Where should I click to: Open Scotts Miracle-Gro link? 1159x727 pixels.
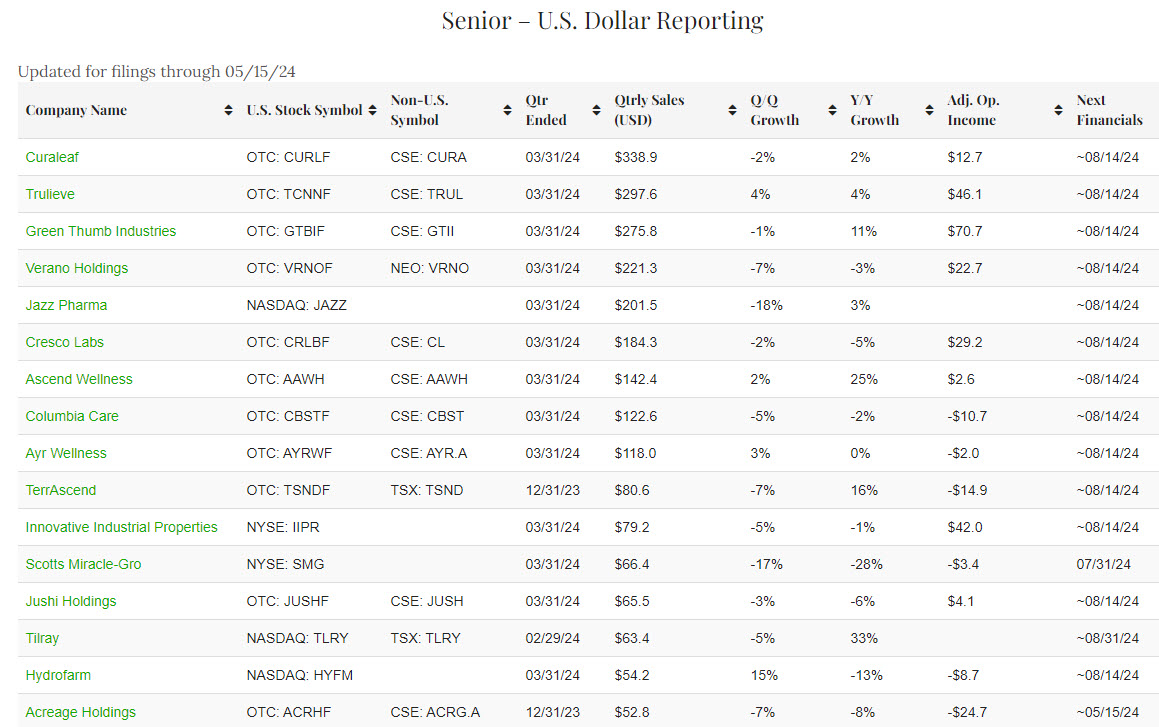83,564
